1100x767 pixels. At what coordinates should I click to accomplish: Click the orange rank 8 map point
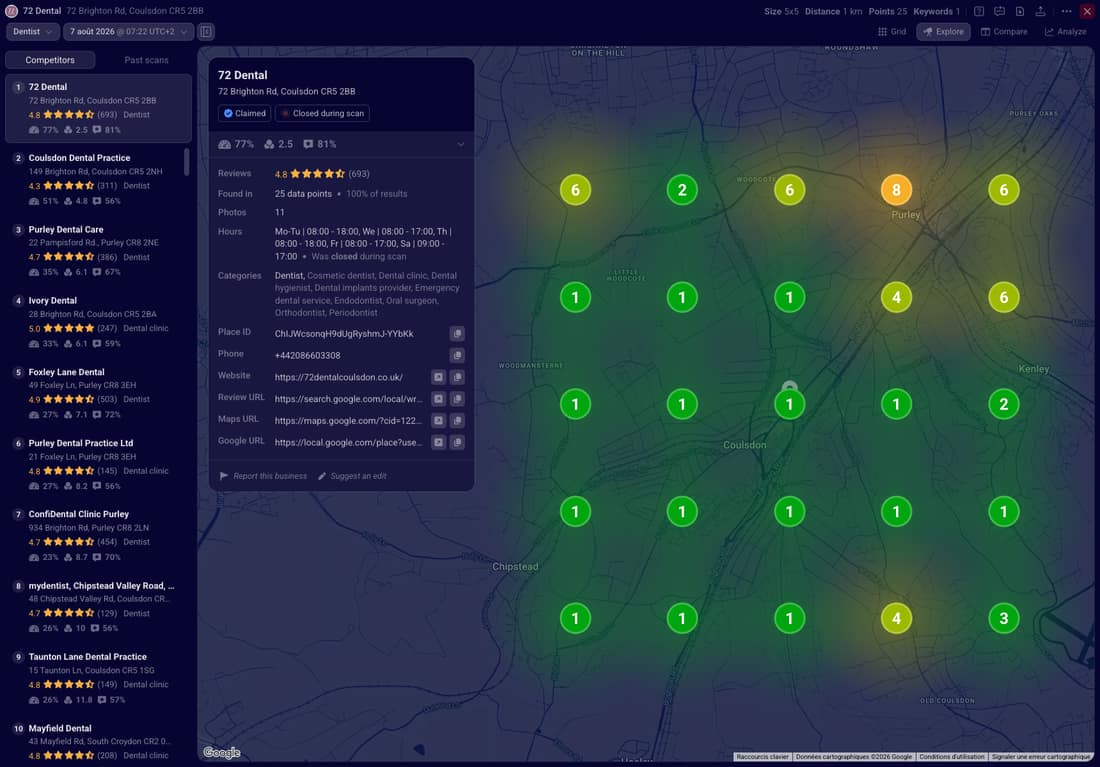[896, 189]
